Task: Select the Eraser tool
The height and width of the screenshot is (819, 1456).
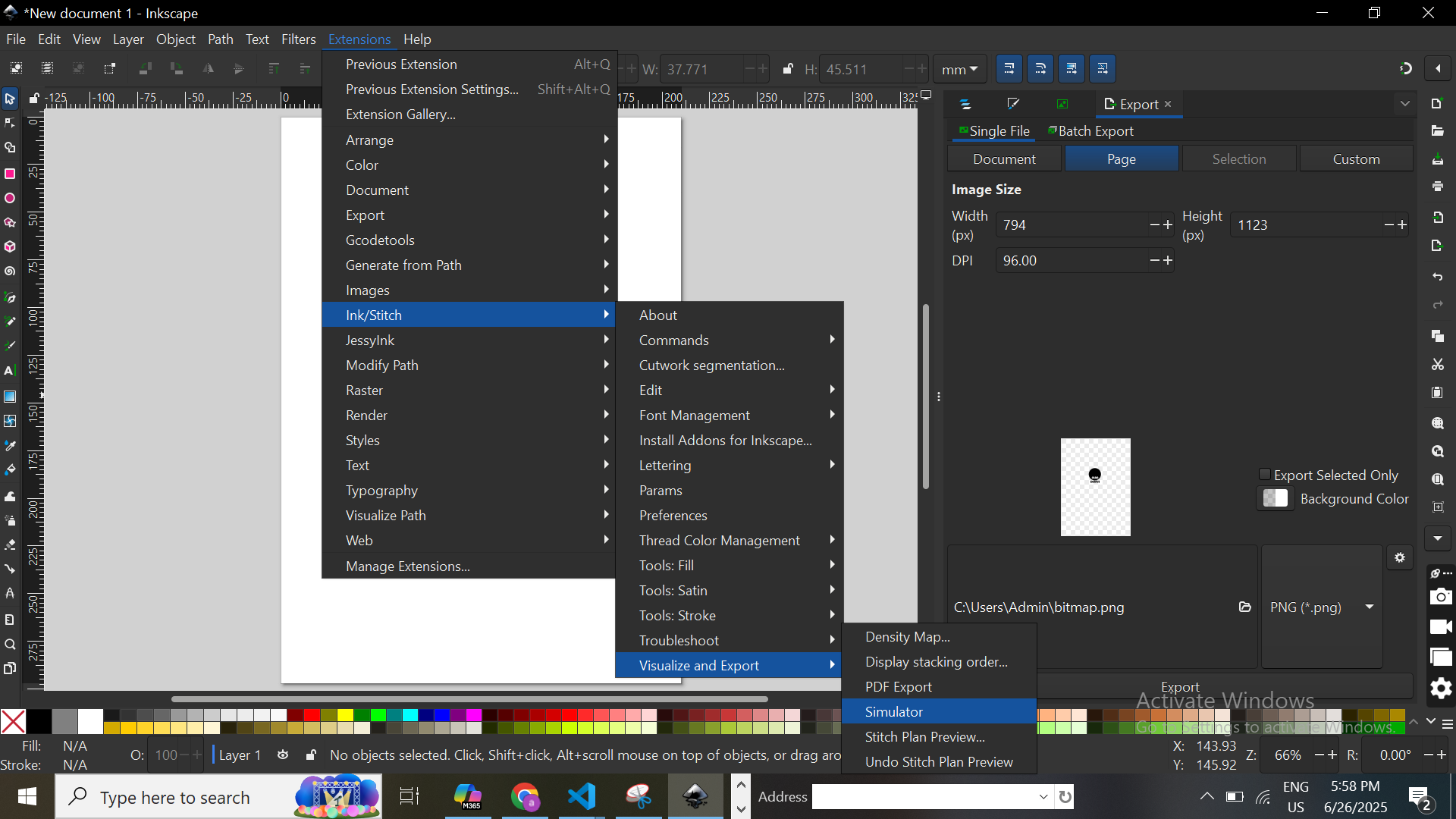Action: click(10, 545)
